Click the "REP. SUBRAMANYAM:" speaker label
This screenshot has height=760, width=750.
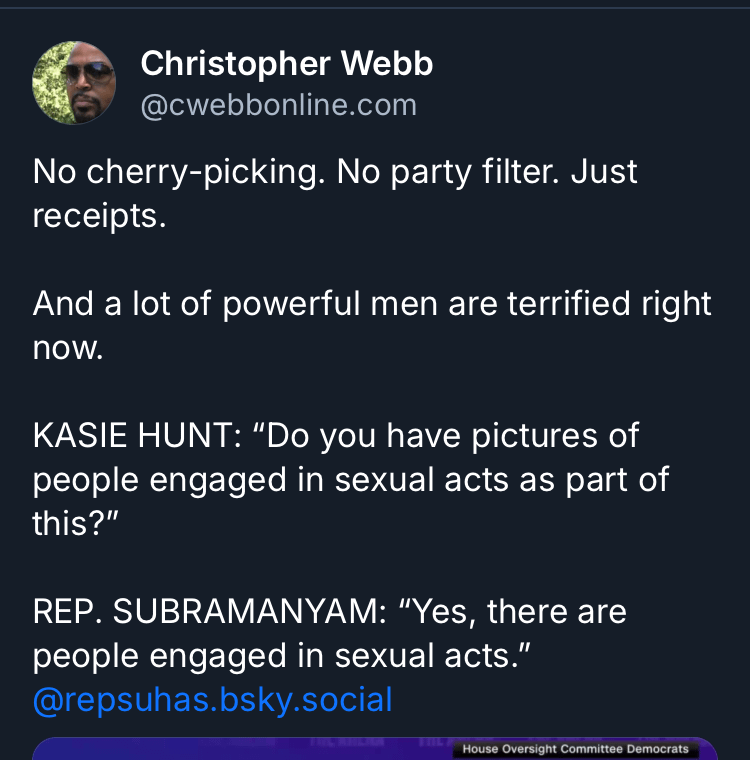[208, 611]
